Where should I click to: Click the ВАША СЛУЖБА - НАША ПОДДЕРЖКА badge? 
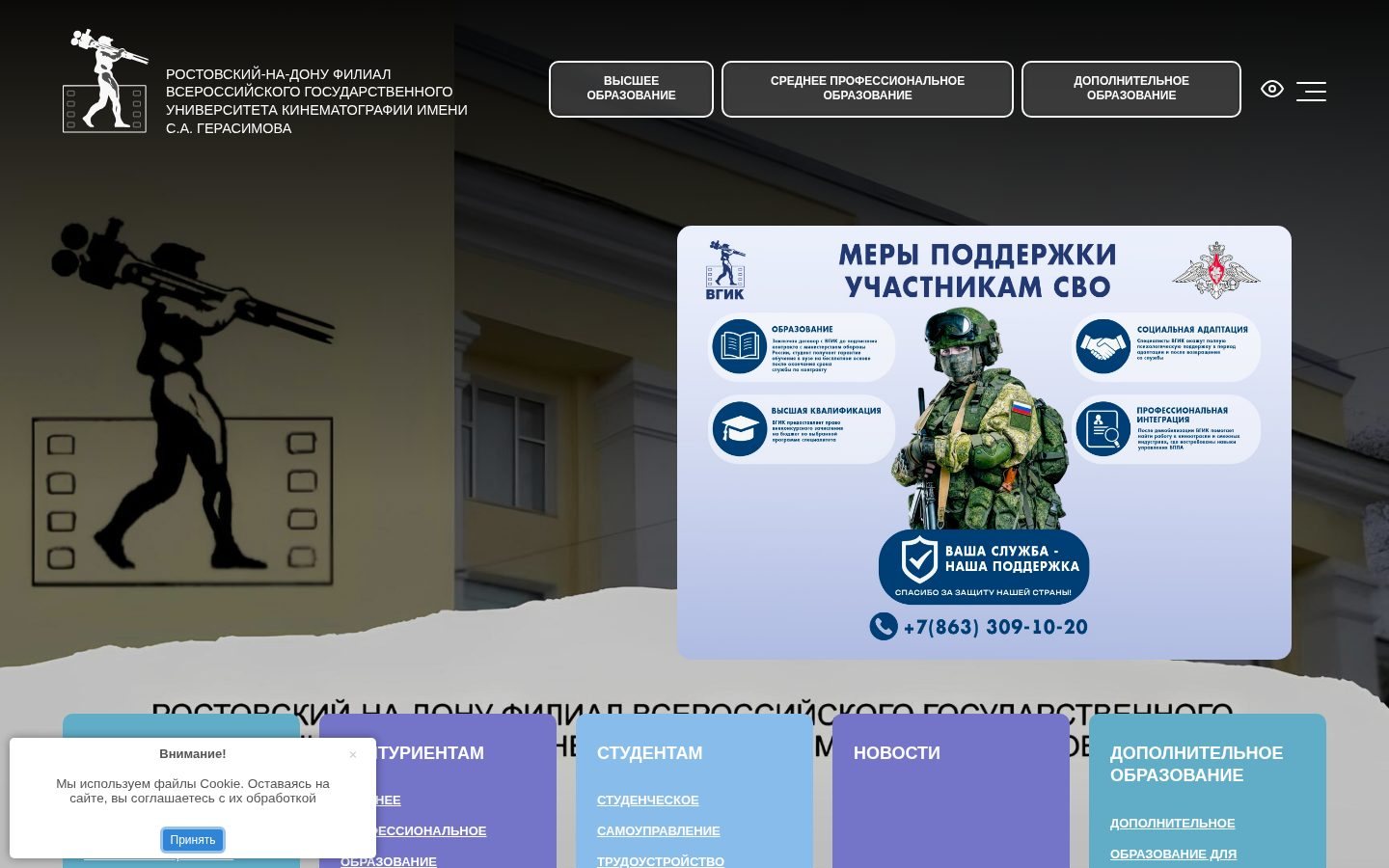(984, 567)
